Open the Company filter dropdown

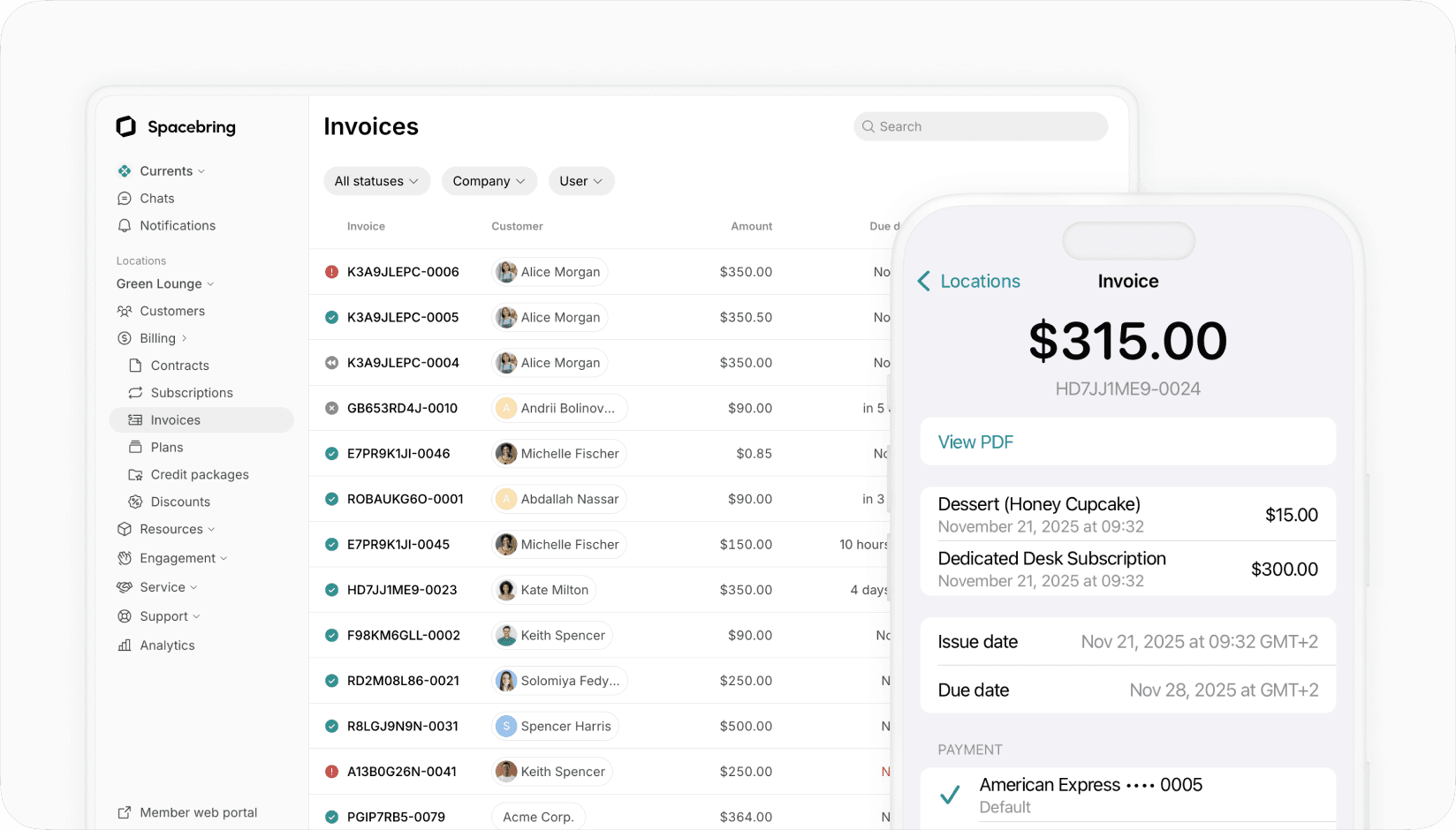tap(489, 181)
